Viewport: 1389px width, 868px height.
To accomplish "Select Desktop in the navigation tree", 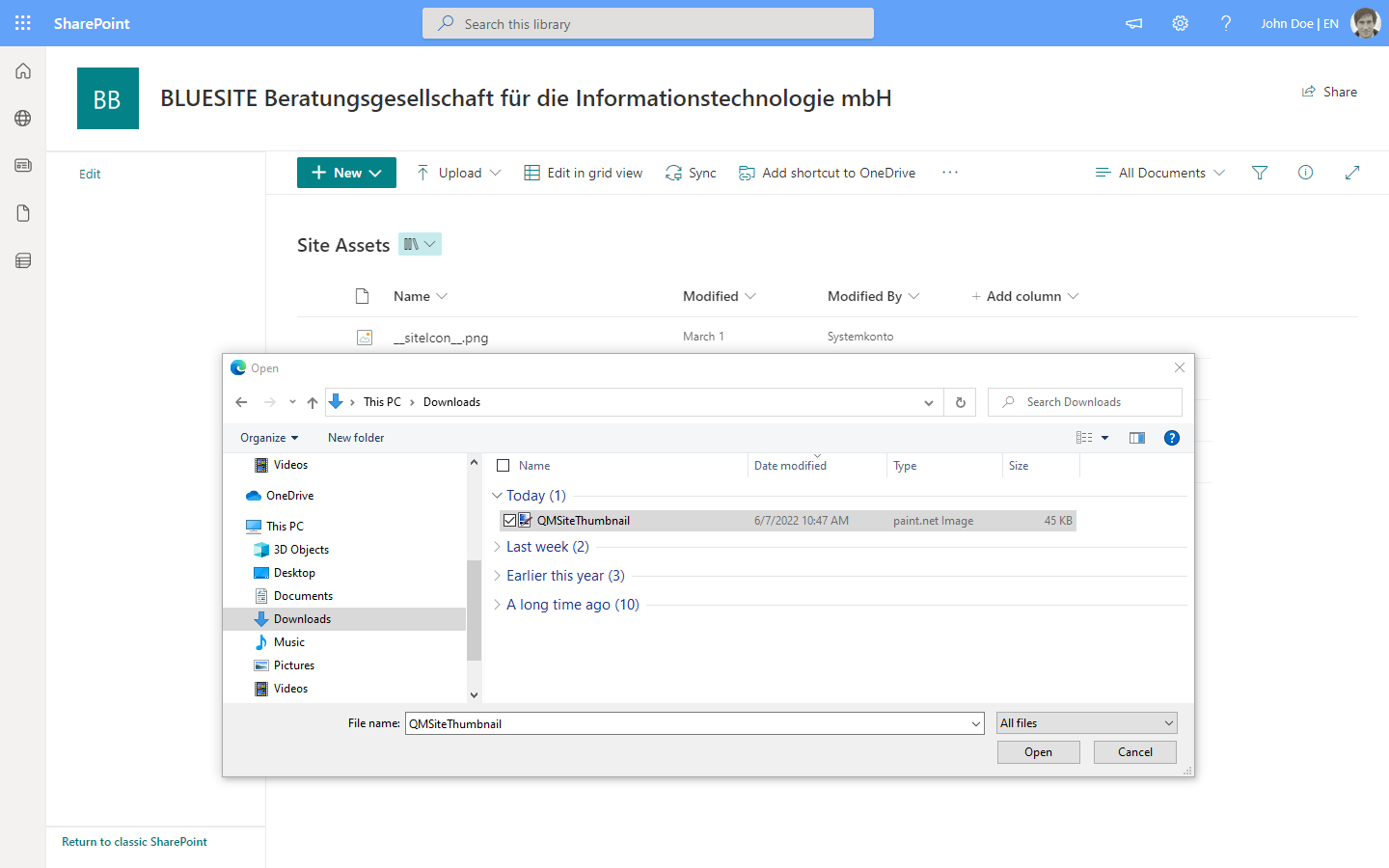I will (x=285, y=573).
